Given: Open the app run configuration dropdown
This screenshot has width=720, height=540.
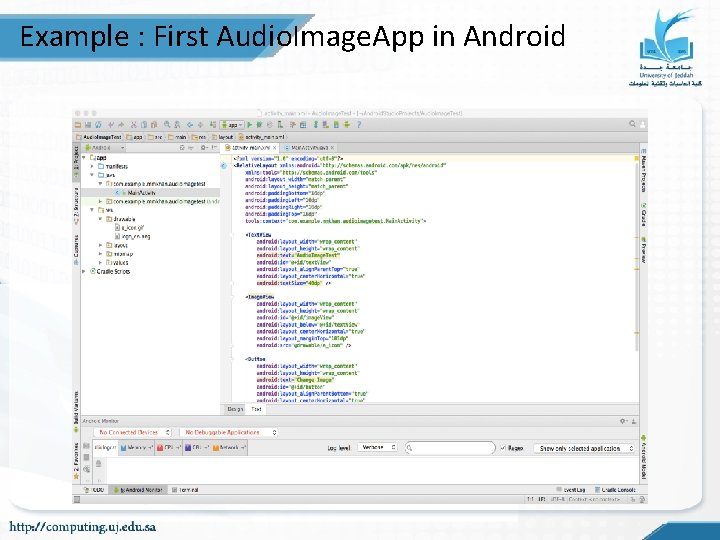Looking at the screenshot, I should [x=232, y=125].
